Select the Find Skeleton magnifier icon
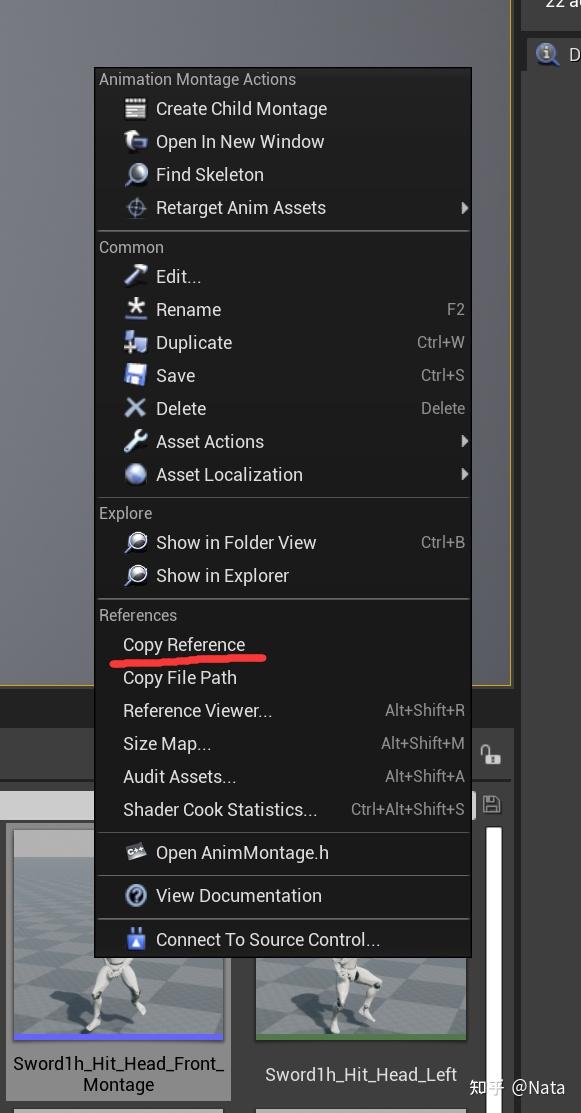Image resolution: width=581 pixels, height=1113 pixels. coord(136,174)
